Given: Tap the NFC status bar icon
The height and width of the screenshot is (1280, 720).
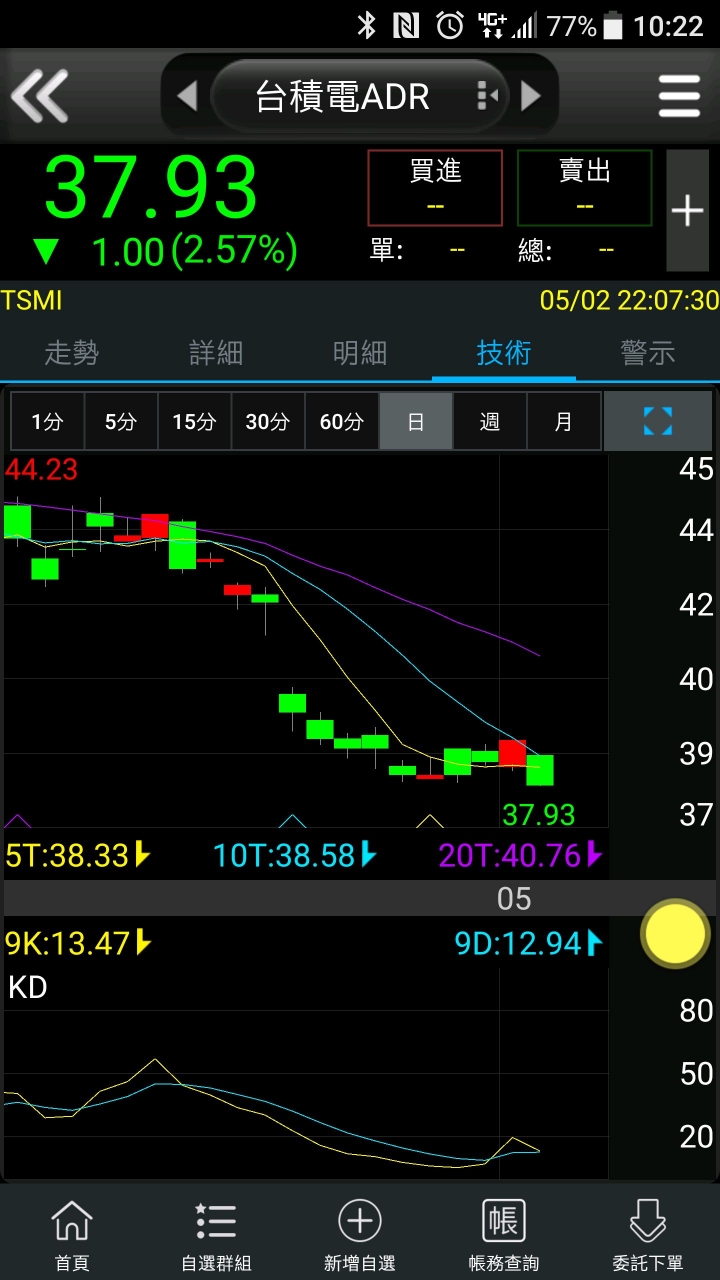Looking at the screenshot, I should click(406, 25).
